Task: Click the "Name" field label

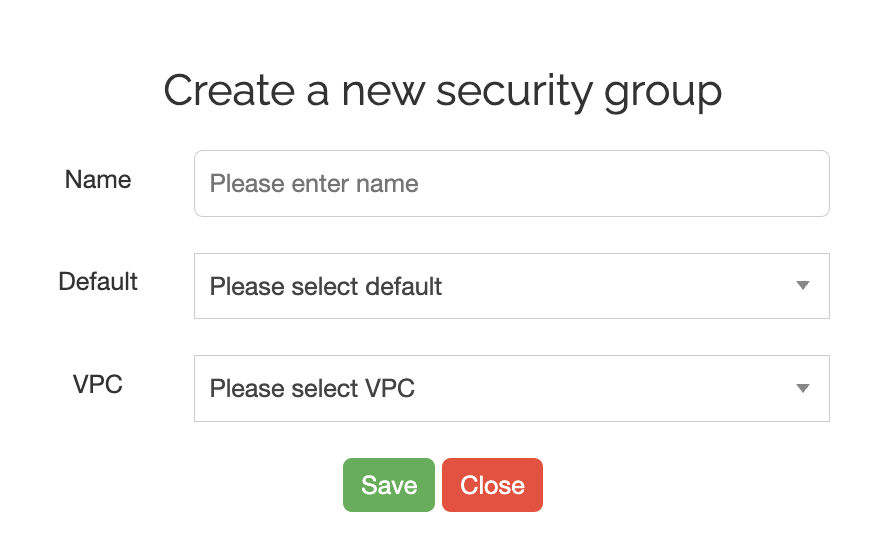Action: 98,180
